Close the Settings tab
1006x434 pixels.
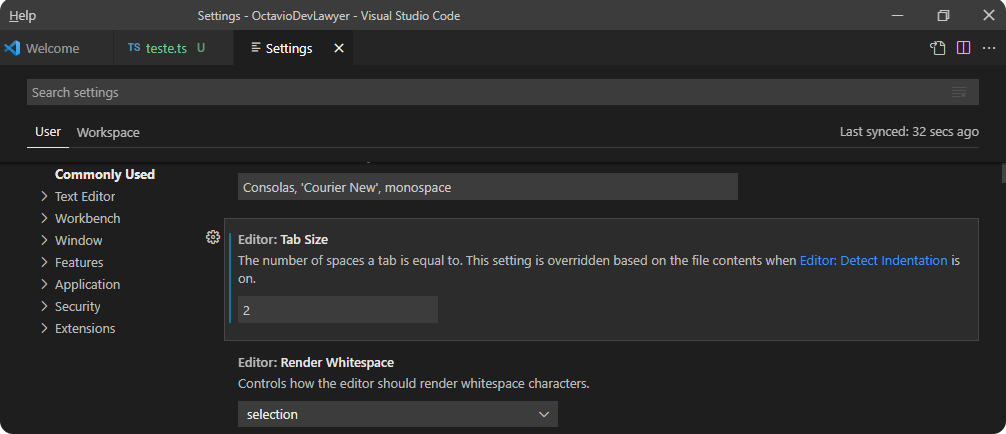pyautogui.click(x=339, y=48)
